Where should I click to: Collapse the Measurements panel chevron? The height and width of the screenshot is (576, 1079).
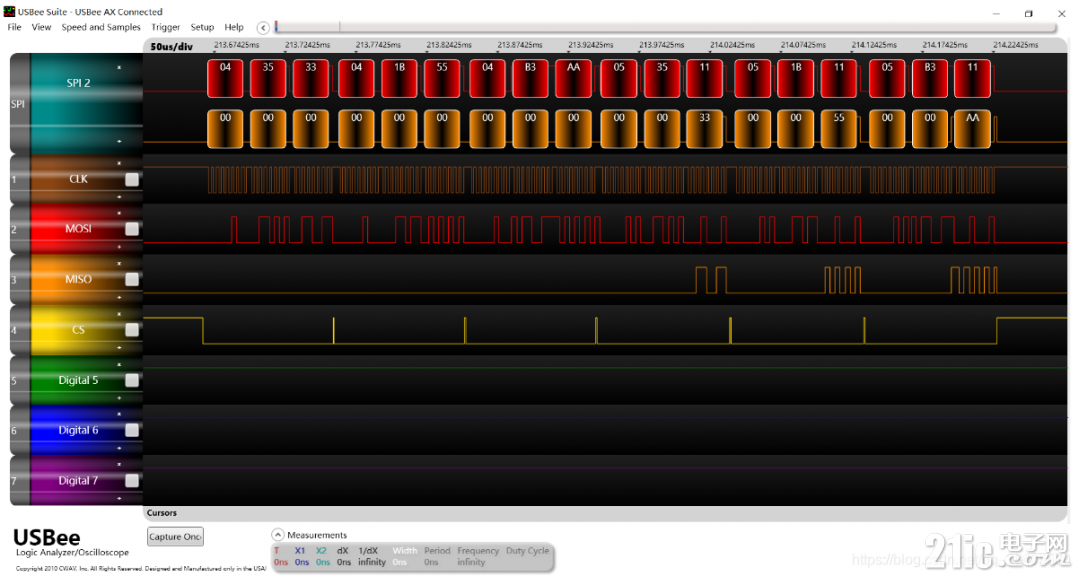click(x=278, y=535)
